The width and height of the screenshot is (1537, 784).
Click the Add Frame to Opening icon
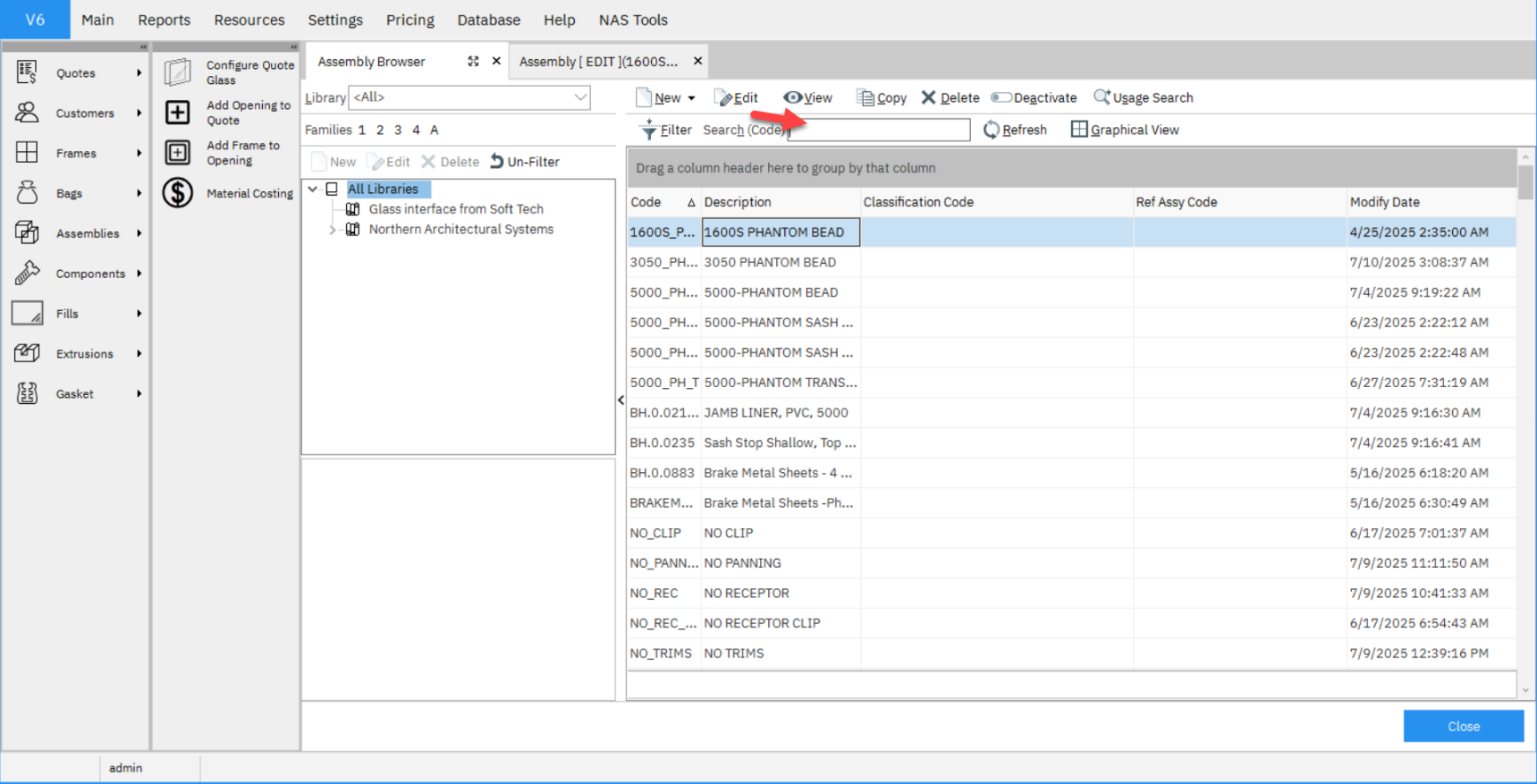pyautogui.click(x=177, y=153)
